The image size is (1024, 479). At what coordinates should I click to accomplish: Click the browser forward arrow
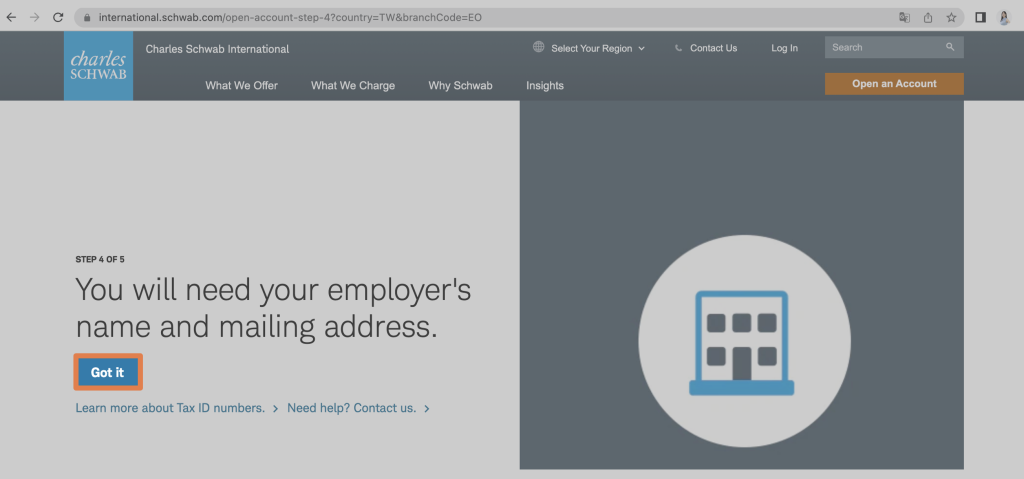click(35, 18)
